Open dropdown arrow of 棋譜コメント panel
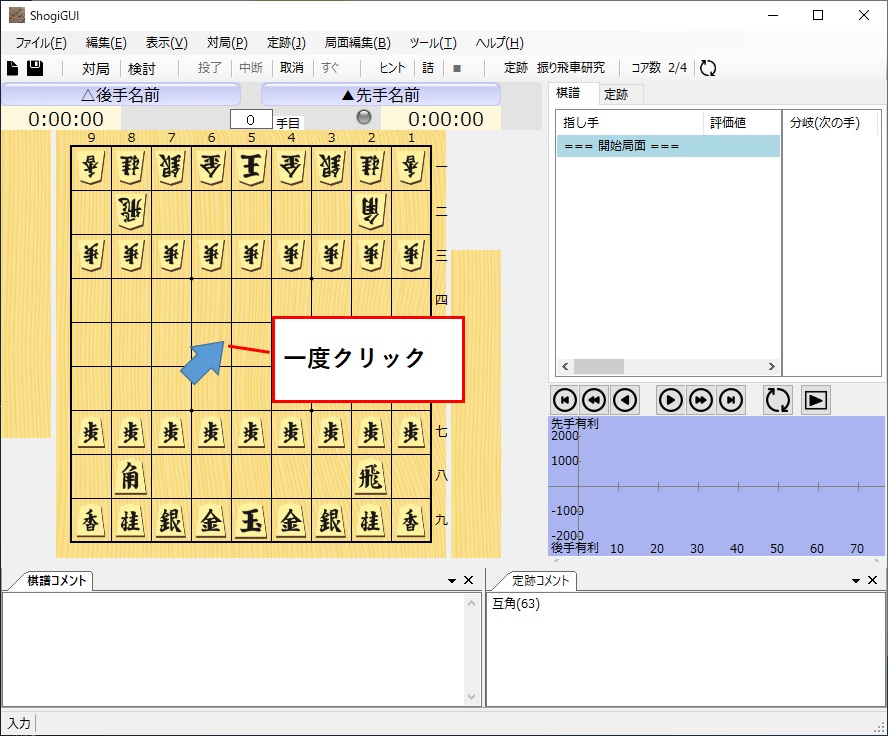The image size is (888, 736). pos(452,580)
